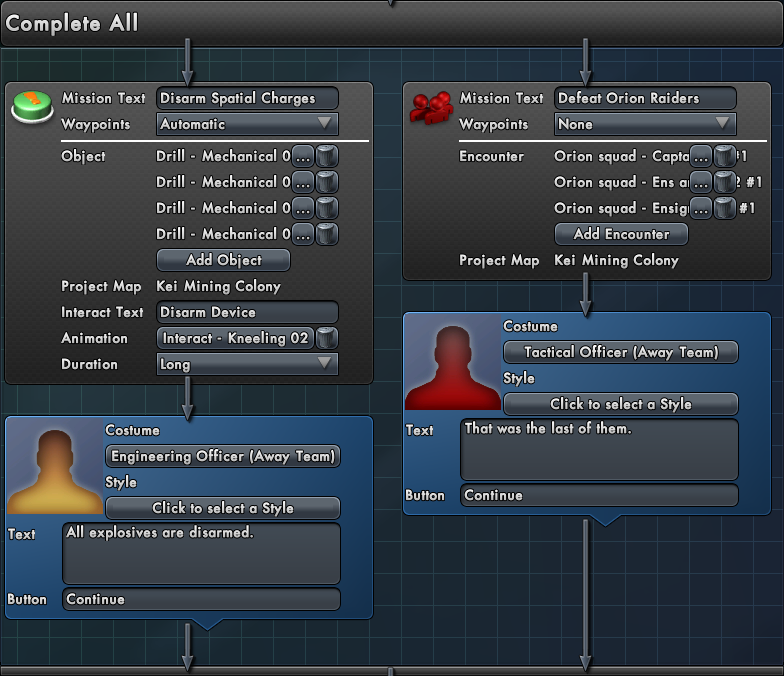Delete the first Drill - Mechanical object via trash icon
The height and width of the screenshot is (676, 784).
point(327,156)
